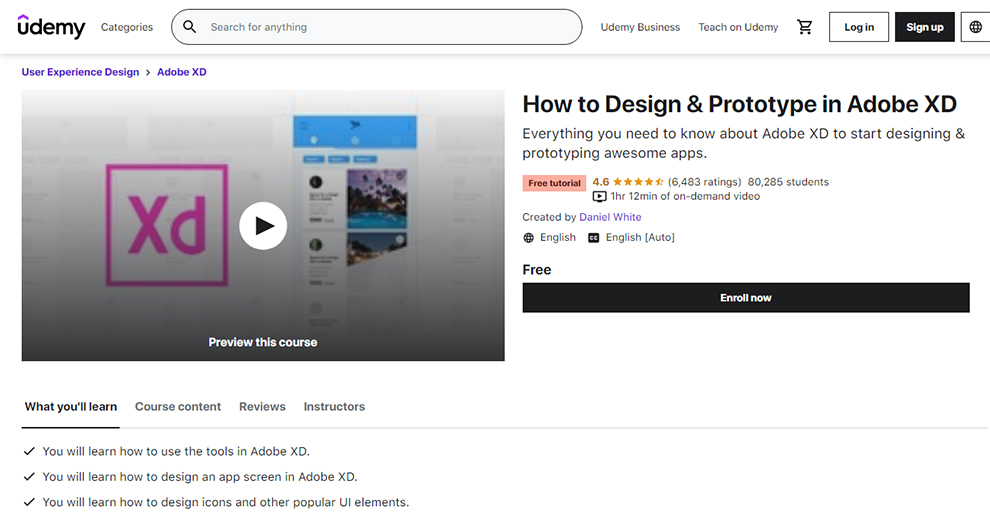The image size is (990, 516).
Task: Click checkmark beside "design icons" item
Action: tap(28, 502)
